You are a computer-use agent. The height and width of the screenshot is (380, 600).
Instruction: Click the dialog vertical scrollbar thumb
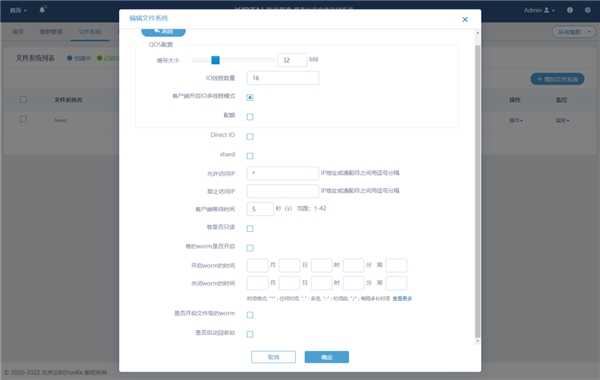[x=478, y=191]
